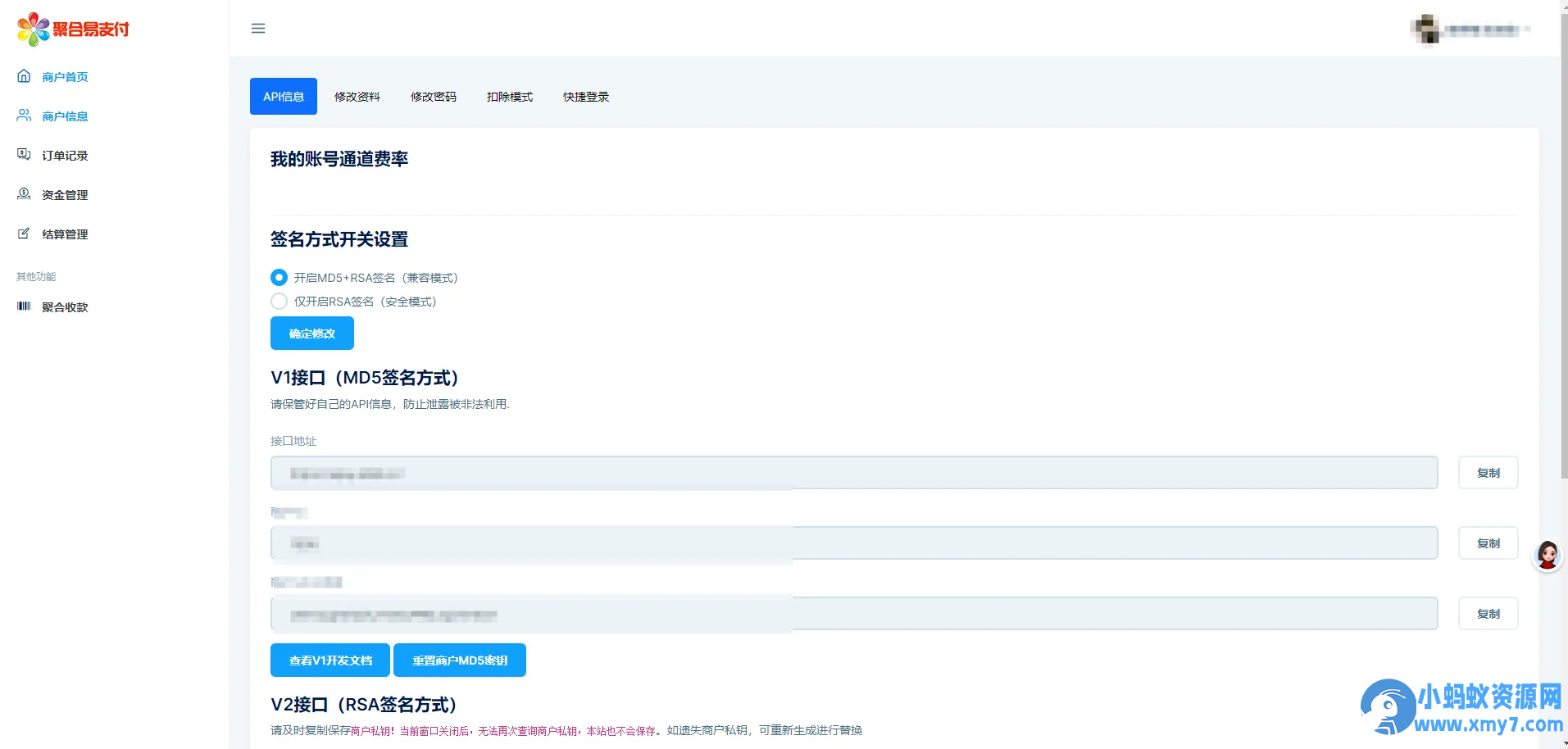Click the 接口地址 input field
The height and width of the screenshot is (749, 1568).
tap(853, 473)
